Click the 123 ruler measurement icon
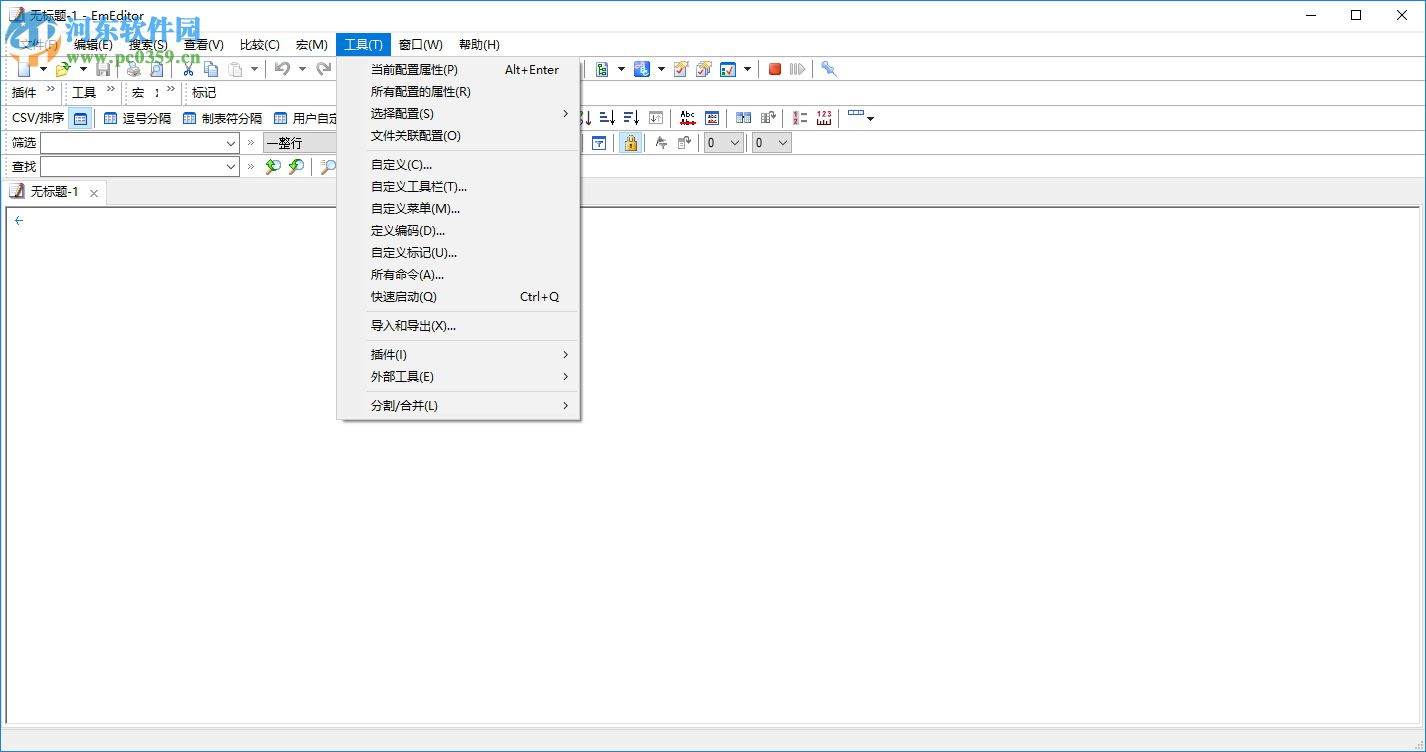 tap(822, 117)
